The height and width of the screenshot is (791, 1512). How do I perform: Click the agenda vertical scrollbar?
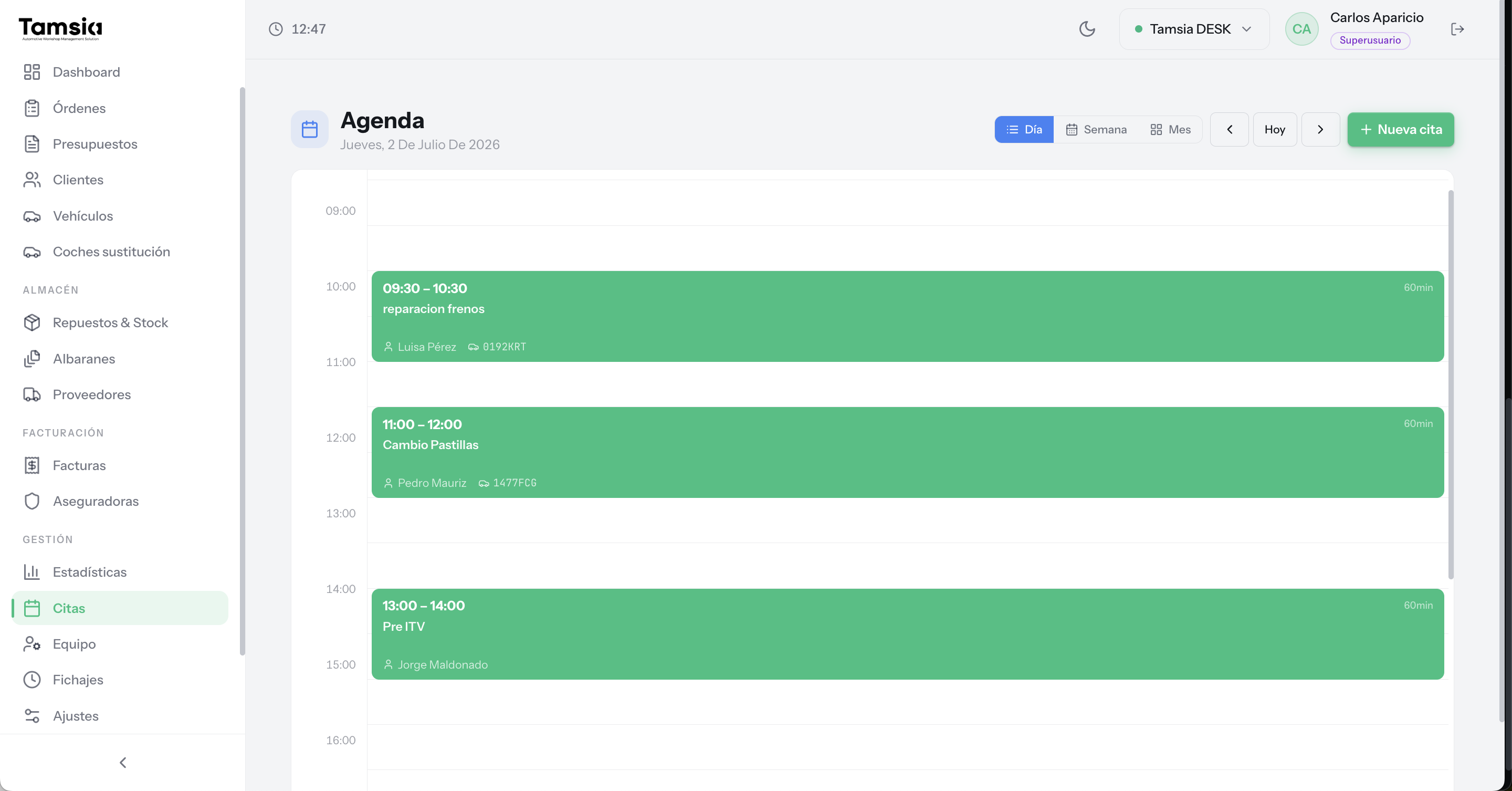point(1451,384)
